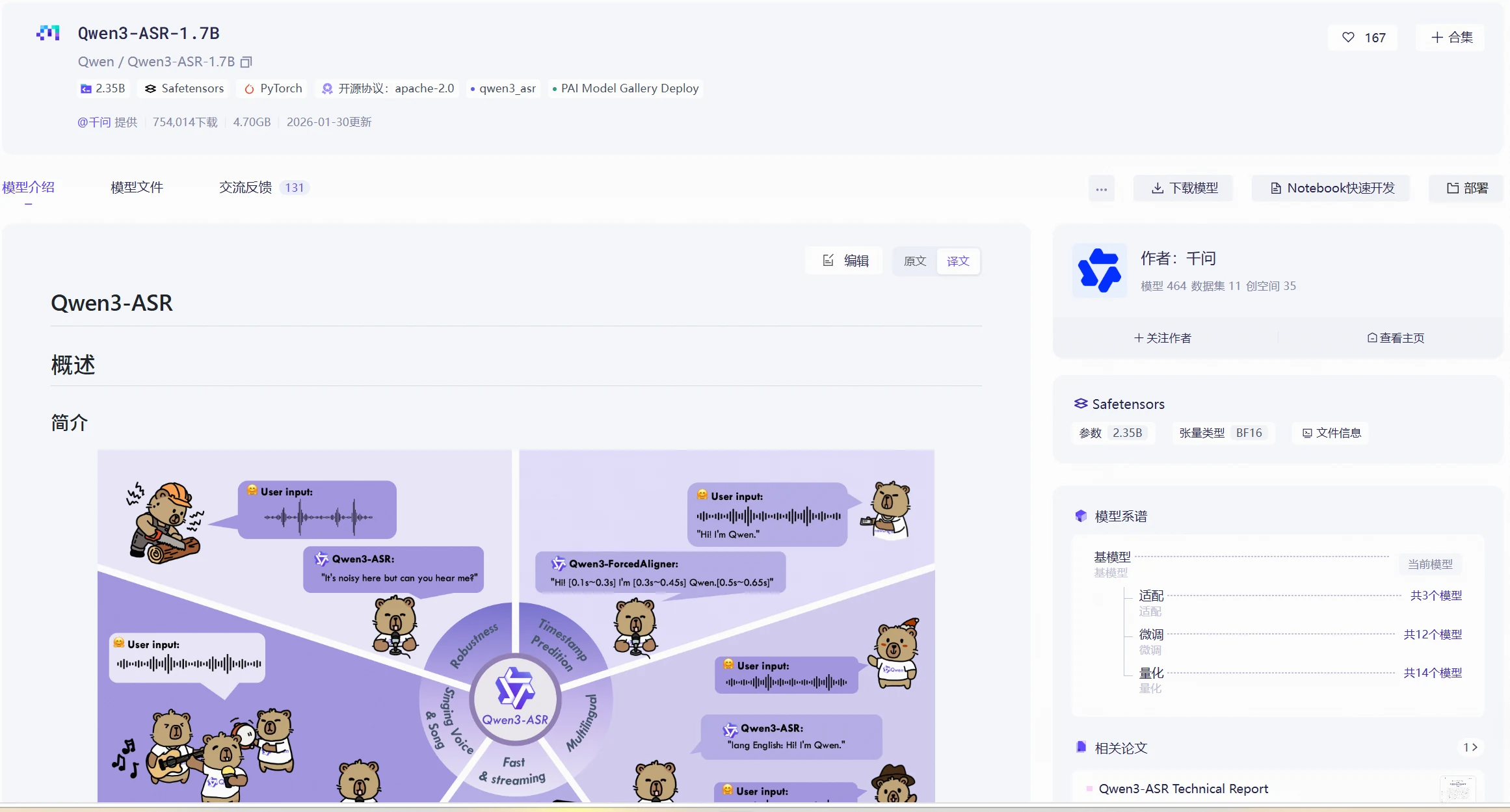Click the 编辑 edit pencil icon
Viewport: 1510px width, 812px height.
[x=828, y=260]
